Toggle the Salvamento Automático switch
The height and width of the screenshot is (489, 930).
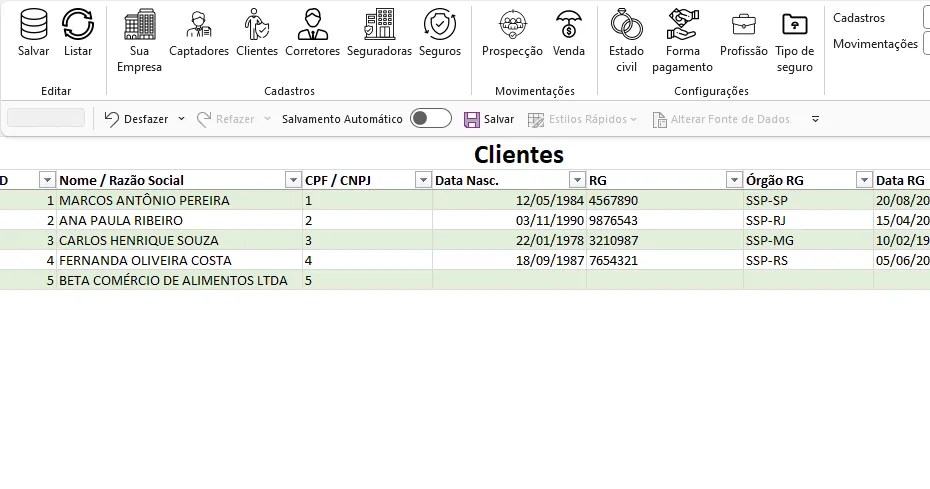(431, 119)
